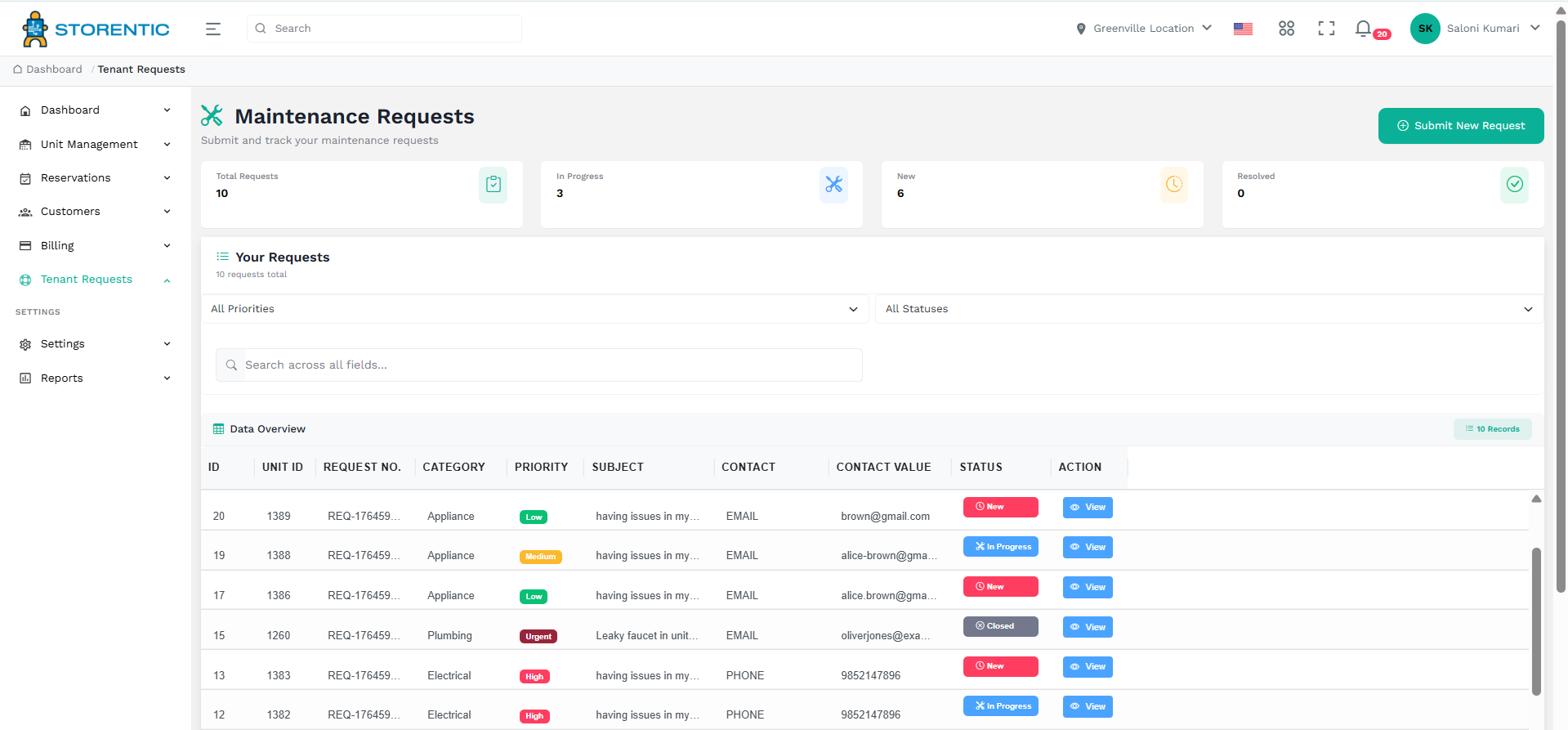Collapse Tenant Requests chevron
The width and height of the screenshot is (1568, 730).
(x=167, y=280)
